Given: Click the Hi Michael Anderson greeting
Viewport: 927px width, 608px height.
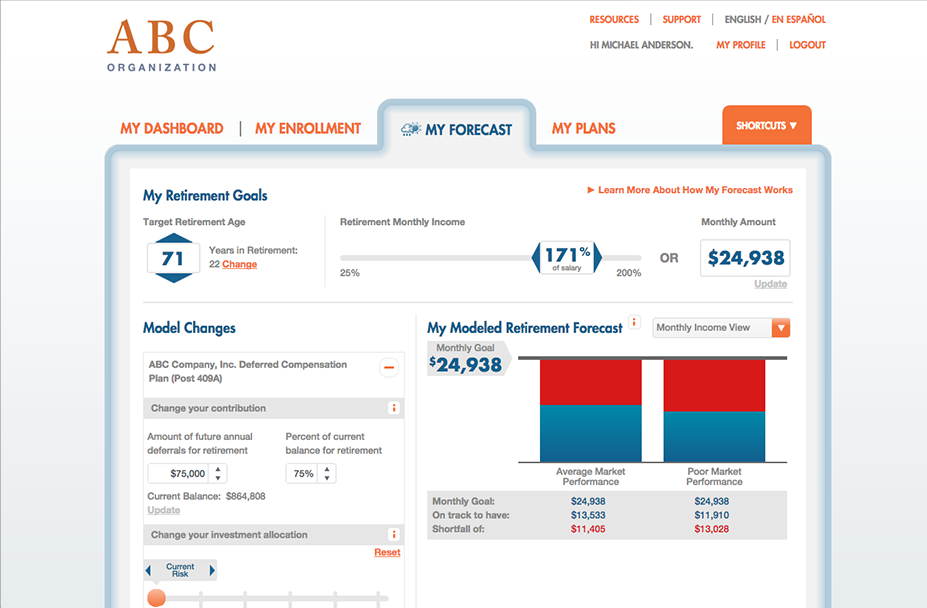Looking at the screenshot, I should (641, 45).
